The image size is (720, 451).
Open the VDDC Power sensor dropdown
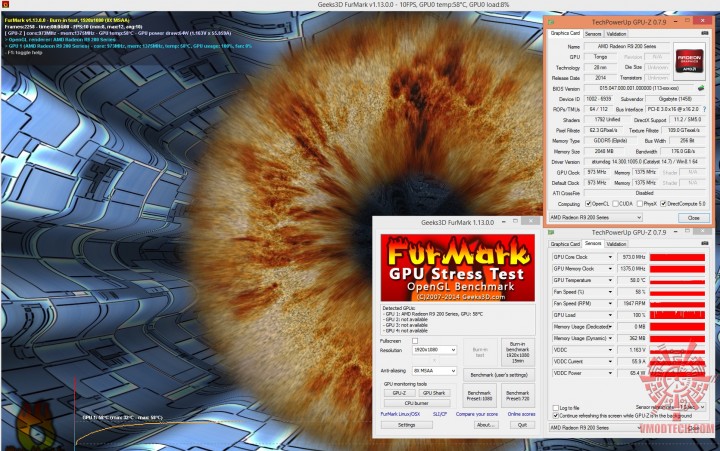click(x=610, y=373)
